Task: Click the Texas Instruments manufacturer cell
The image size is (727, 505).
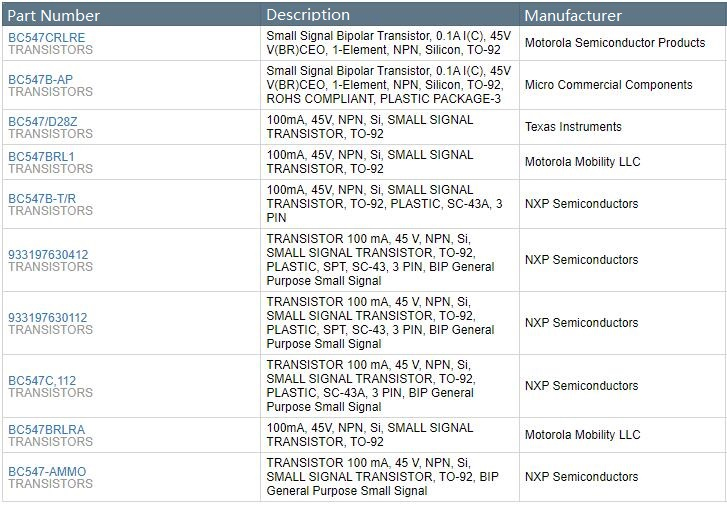Action: [x=573, y=127]
